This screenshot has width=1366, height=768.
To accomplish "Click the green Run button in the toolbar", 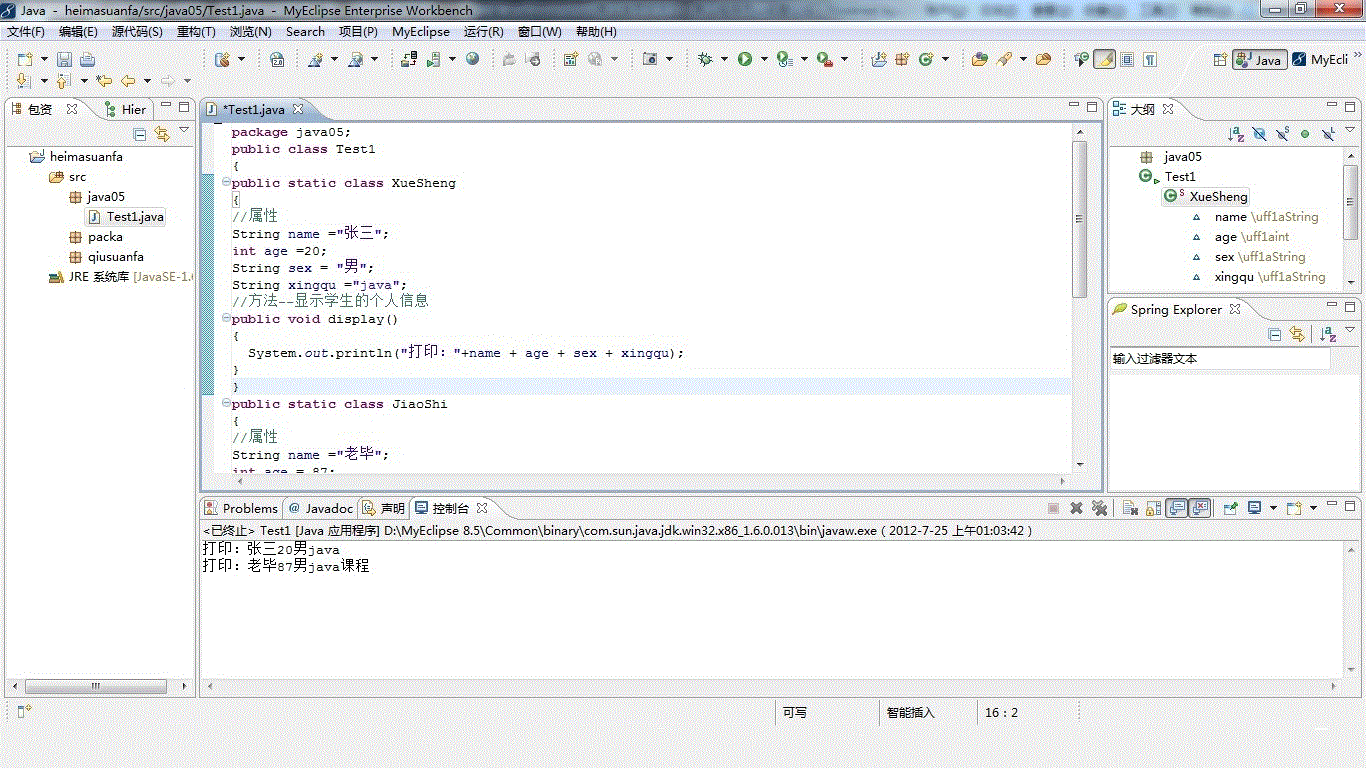I will [745, 60].
